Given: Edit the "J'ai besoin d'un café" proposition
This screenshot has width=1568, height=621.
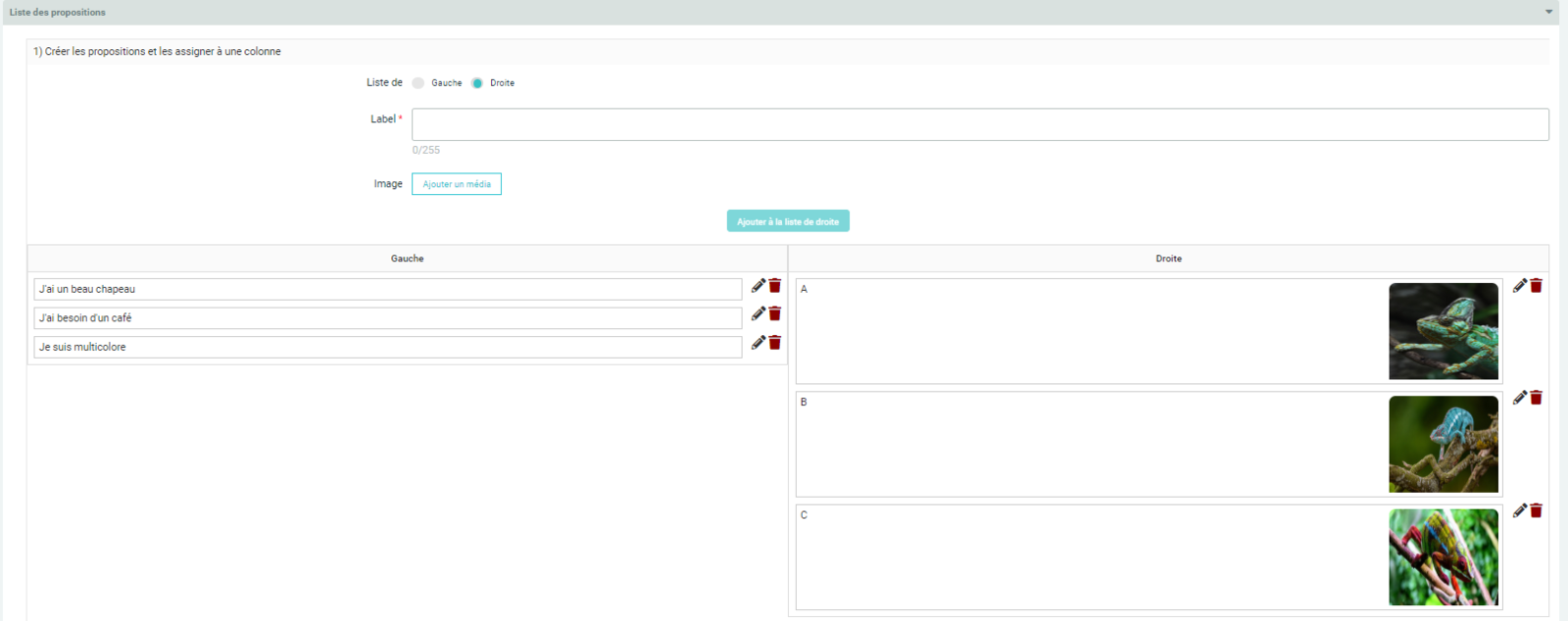Looking at the screenshot, I should click(x=759, y=313).
